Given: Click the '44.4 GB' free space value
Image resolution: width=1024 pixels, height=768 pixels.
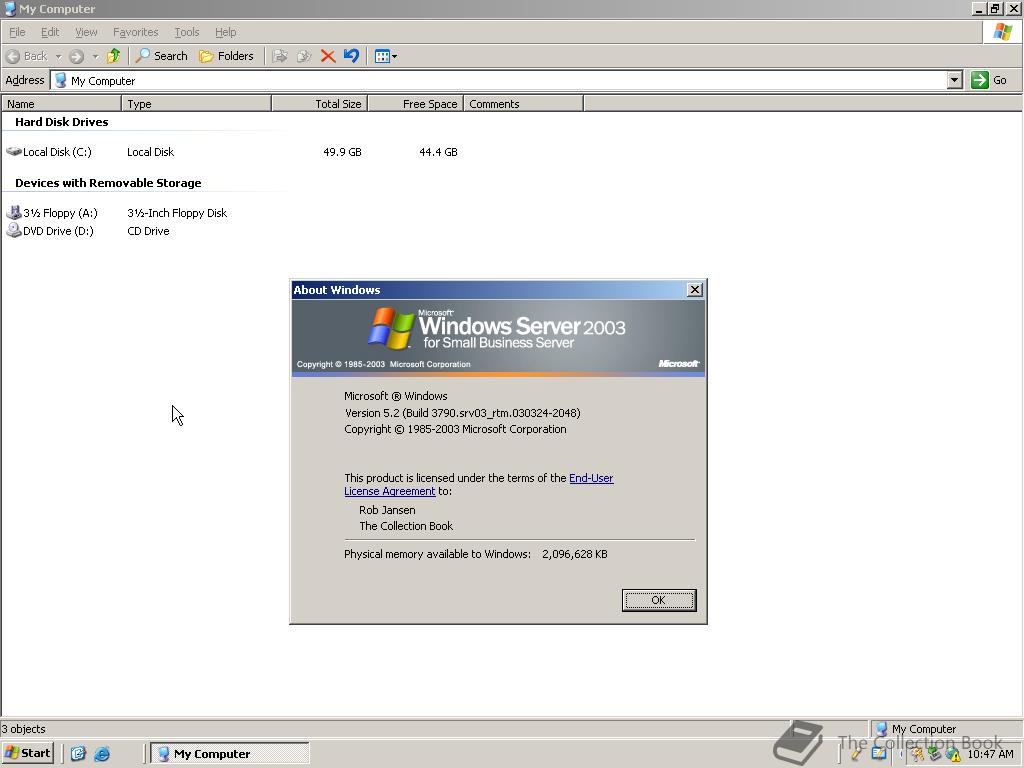Looking at the screenshot, I should (x=438, y=152).
